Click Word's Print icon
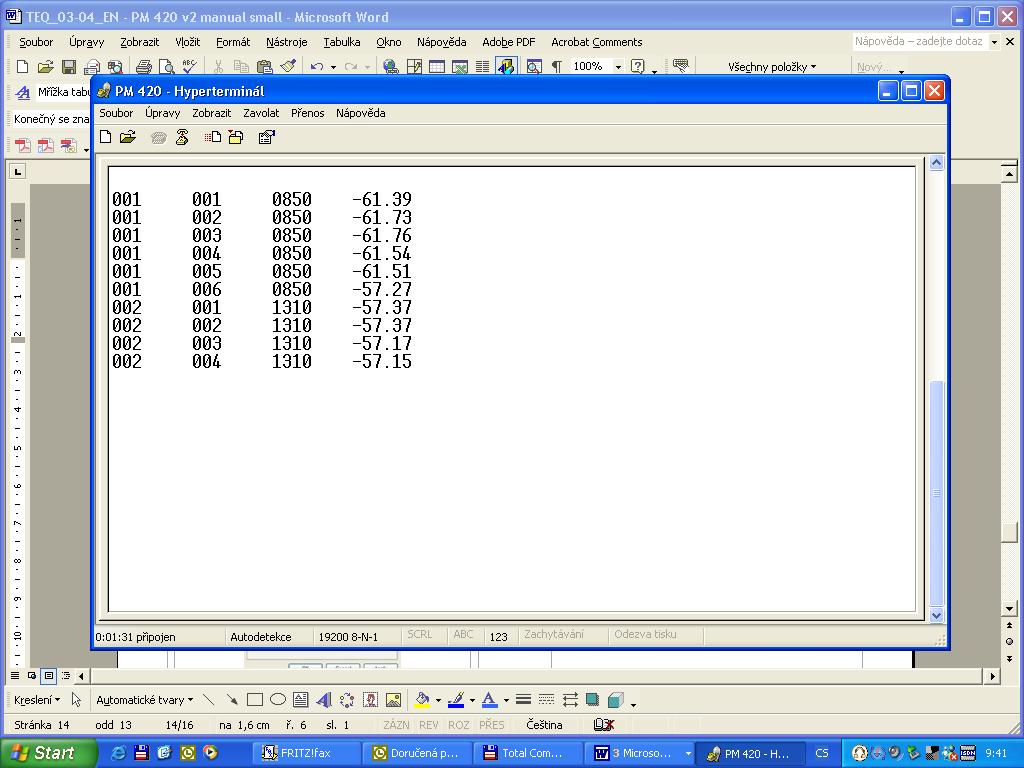The height and width of the screenshot is (768, 1024). (144, 67)
